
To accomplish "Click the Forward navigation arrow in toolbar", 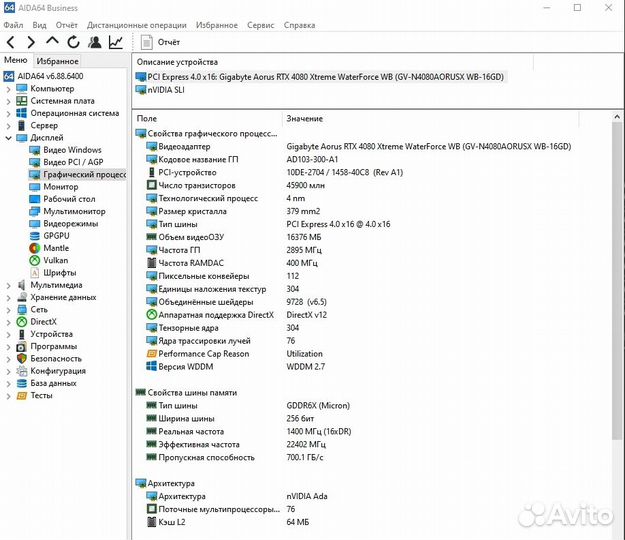I will coord(31,42).
